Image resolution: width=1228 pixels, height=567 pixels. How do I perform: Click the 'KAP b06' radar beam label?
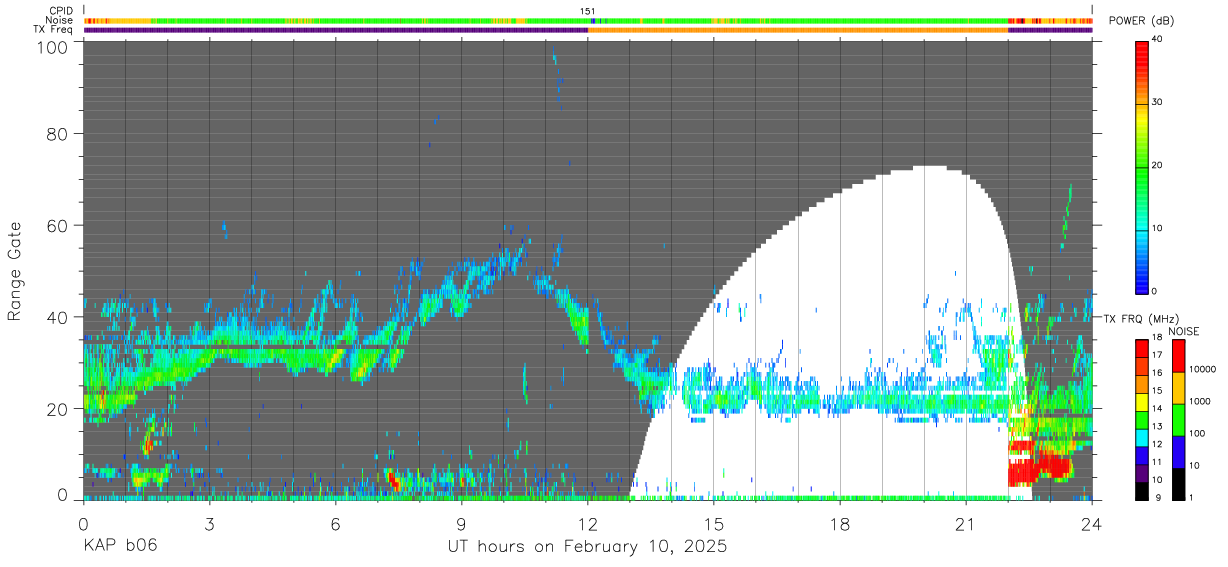pyautogui.click(x=120, y=546)
